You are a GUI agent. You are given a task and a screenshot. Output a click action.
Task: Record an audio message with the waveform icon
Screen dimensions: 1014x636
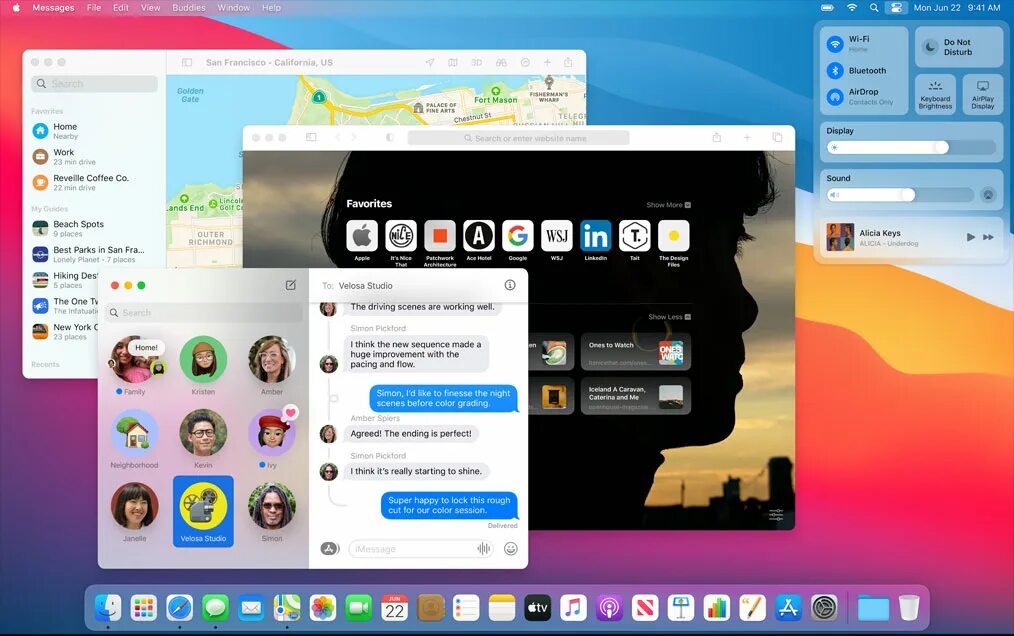[483, 548]
